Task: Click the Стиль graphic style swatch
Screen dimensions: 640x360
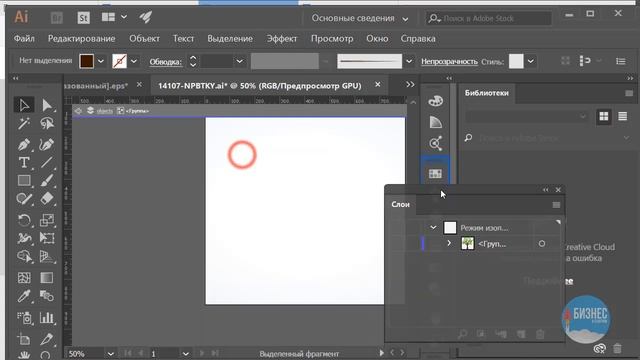Action: 516,61
